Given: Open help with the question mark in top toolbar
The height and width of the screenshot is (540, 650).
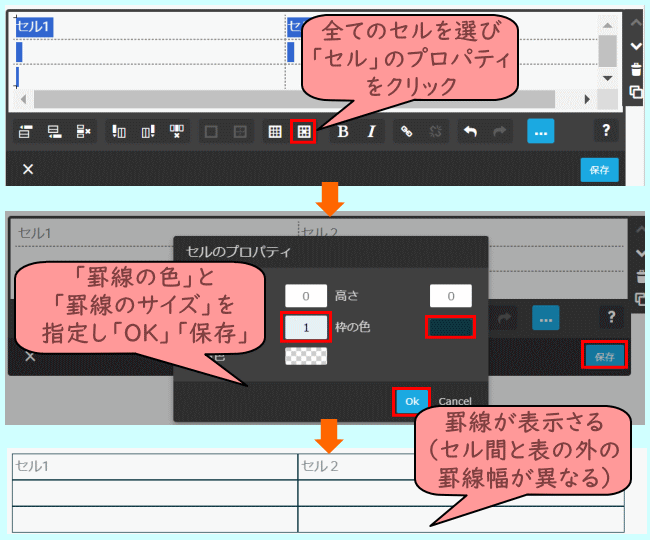Looking at the screenshot, I should point(606,131).
